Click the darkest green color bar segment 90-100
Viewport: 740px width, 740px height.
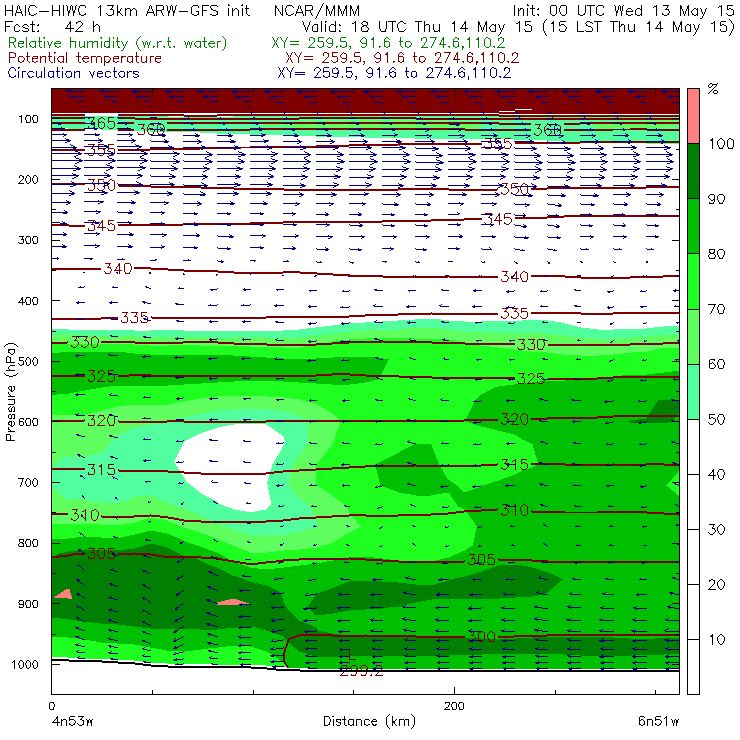pyautogui.click(x=693, y=171)
